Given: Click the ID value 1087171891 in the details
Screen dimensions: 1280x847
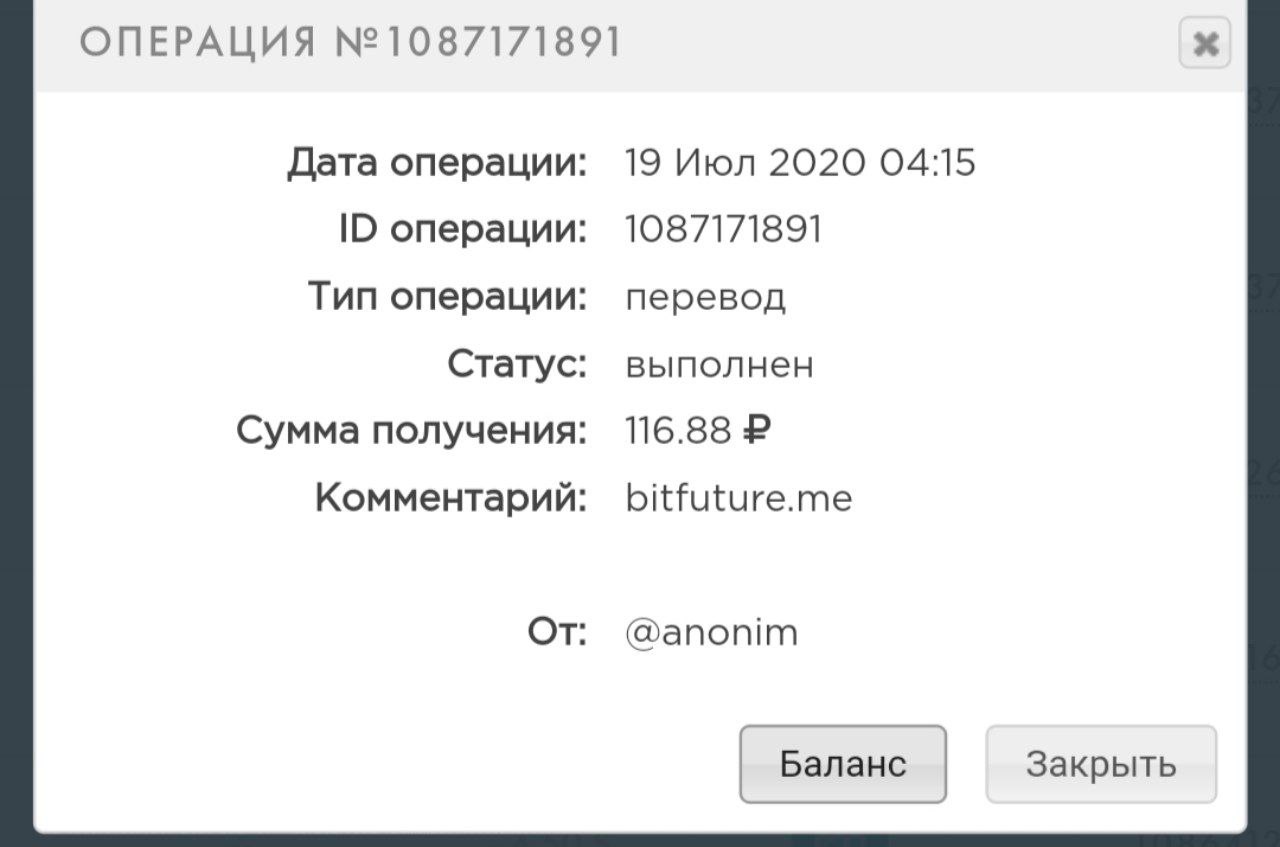Looking at the screenshot, I should (723, 230).
